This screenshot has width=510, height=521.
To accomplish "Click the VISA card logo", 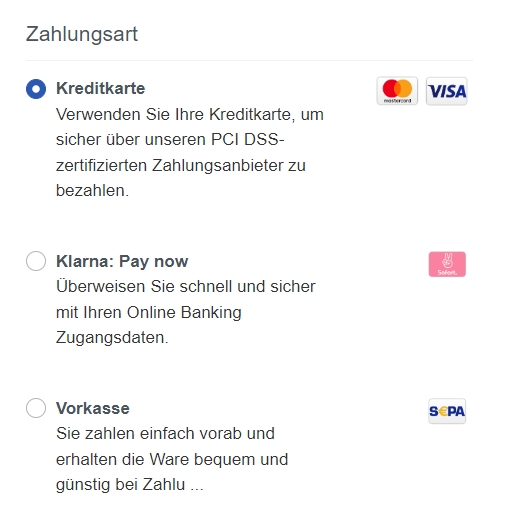I will pos(447,91).
